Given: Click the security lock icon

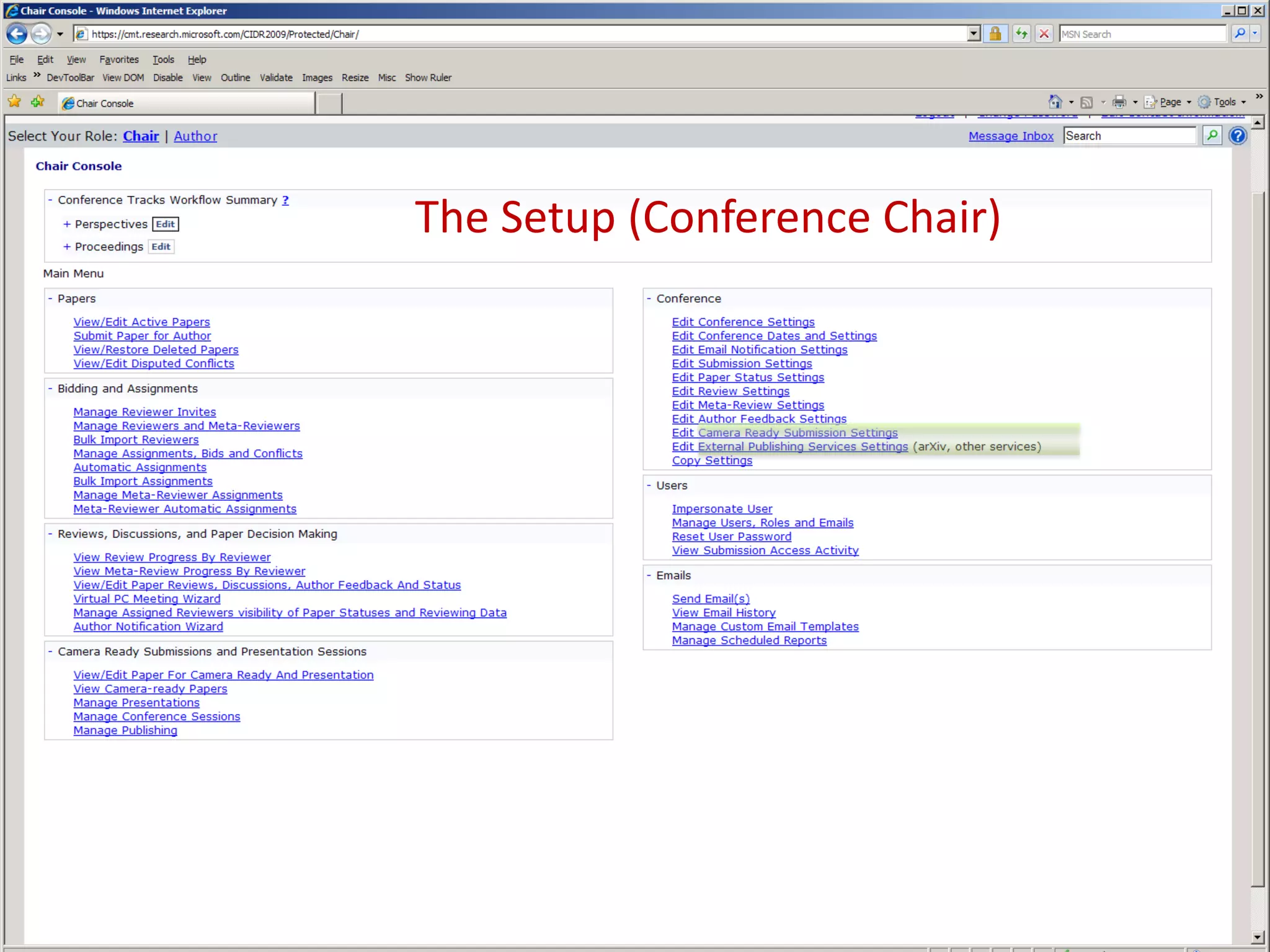Looking at the screenshot, I should [x=995, y=33].
